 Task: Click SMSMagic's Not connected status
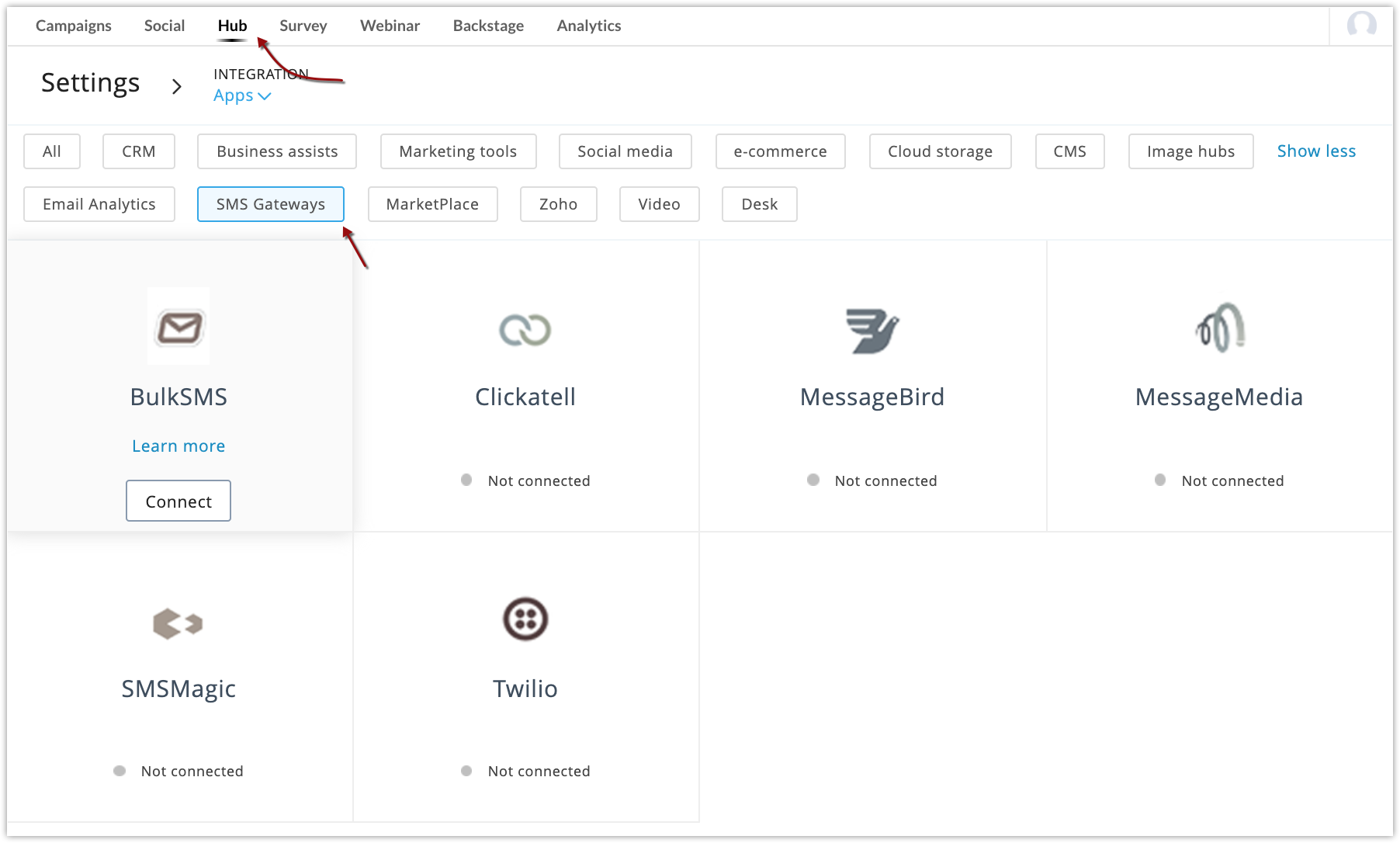[178, 771]
